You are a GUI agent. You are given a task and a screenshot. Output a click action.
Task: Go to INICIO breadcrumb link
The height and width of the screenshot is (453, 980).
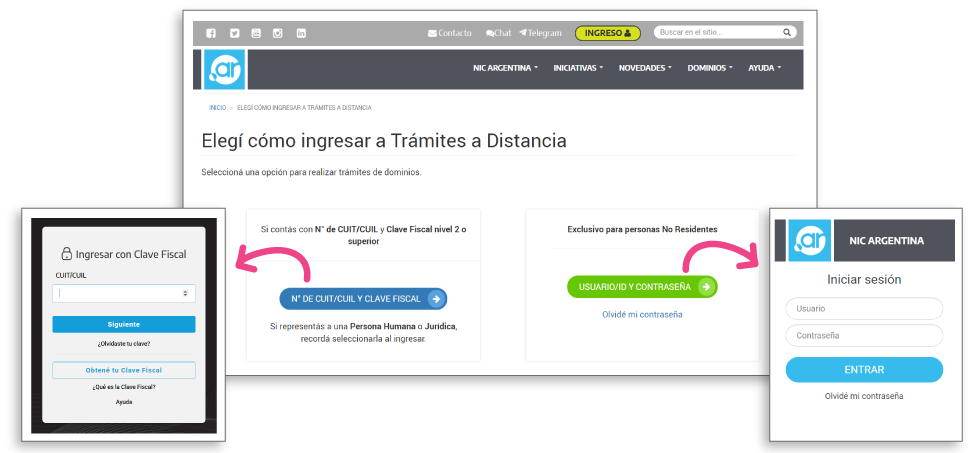(x=218, y=108)
